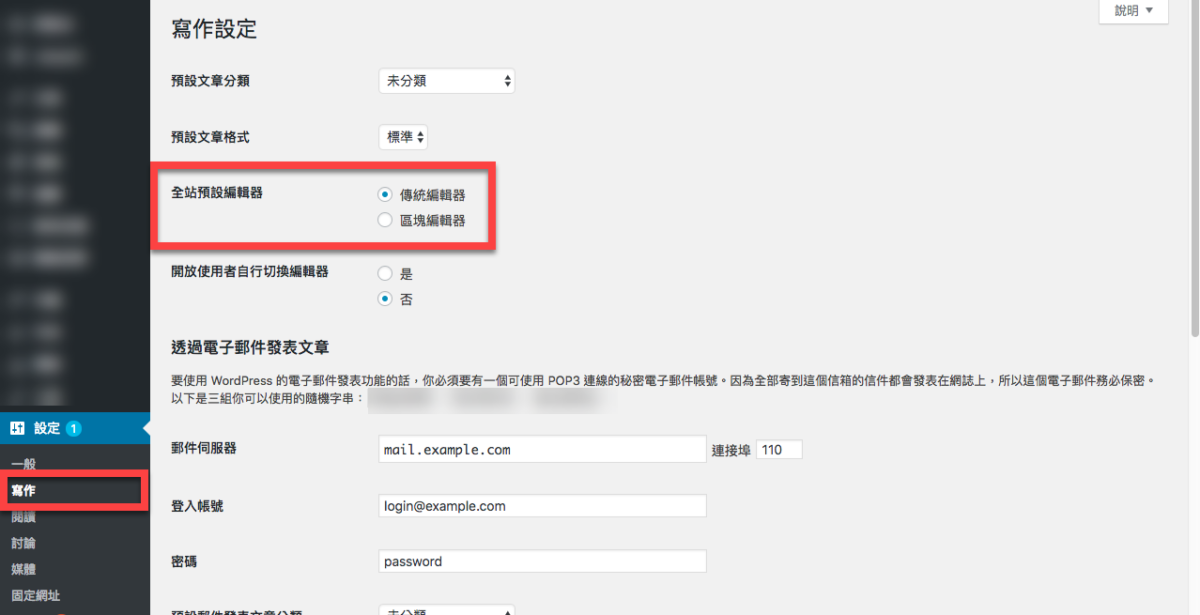Viewport: 1200px width, 615px height.
Task: Click the 郵件伺服器 input field
Action: (543, 449)
